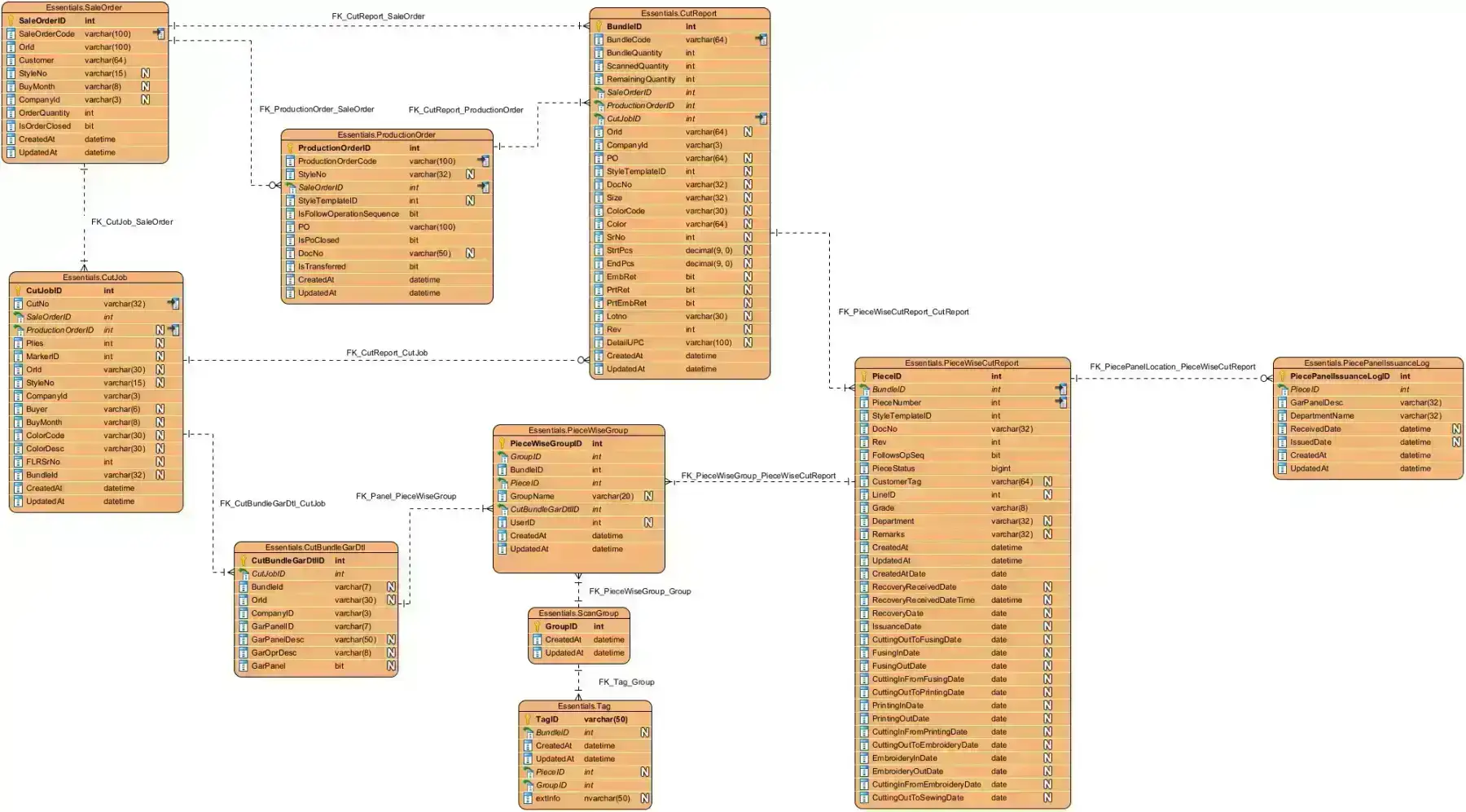Select the IsFollowOperationSequence column row
The image size is (1466, 812).
[387, 213]
